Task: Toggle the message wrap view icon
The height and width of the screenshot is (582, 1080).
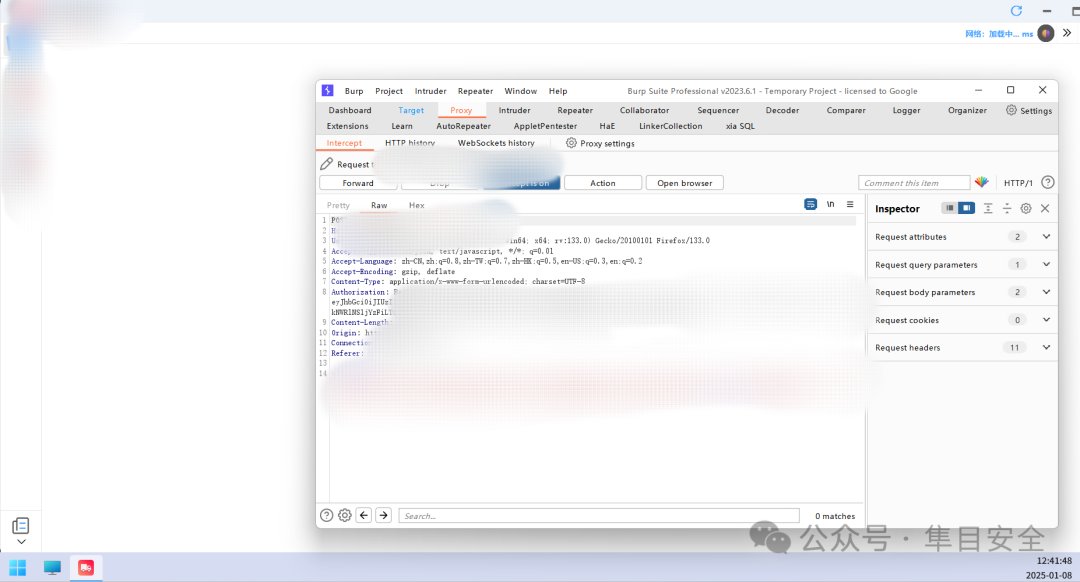Action: [811, 205]
